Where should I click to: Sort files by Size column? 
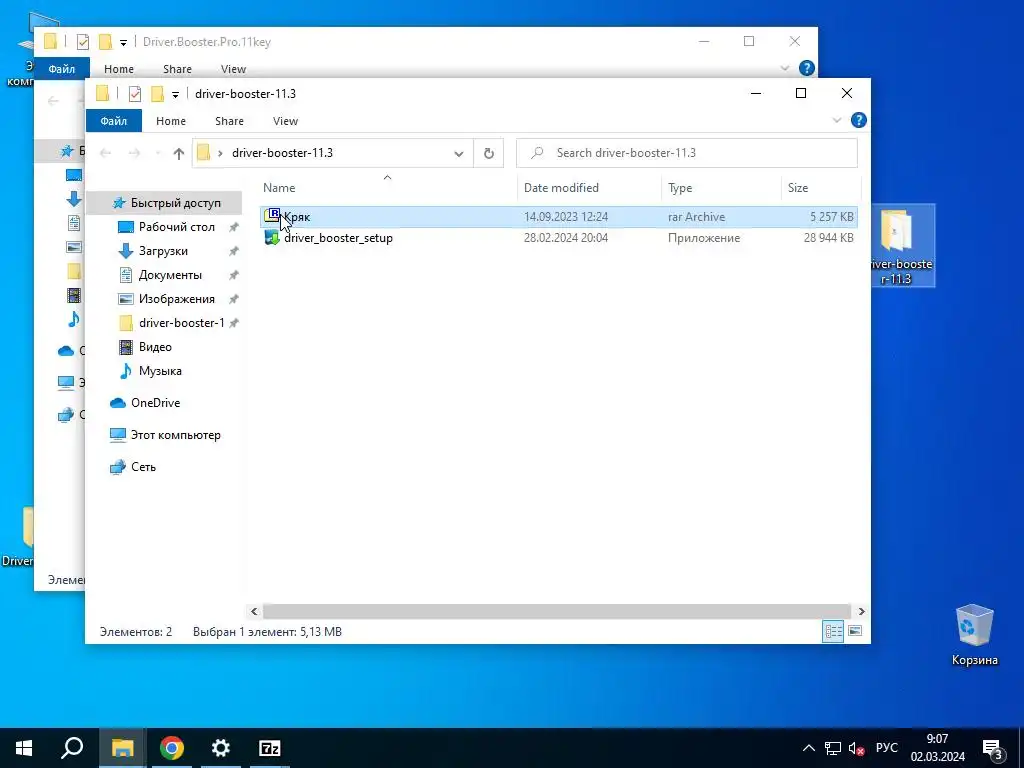click(797, 188)
